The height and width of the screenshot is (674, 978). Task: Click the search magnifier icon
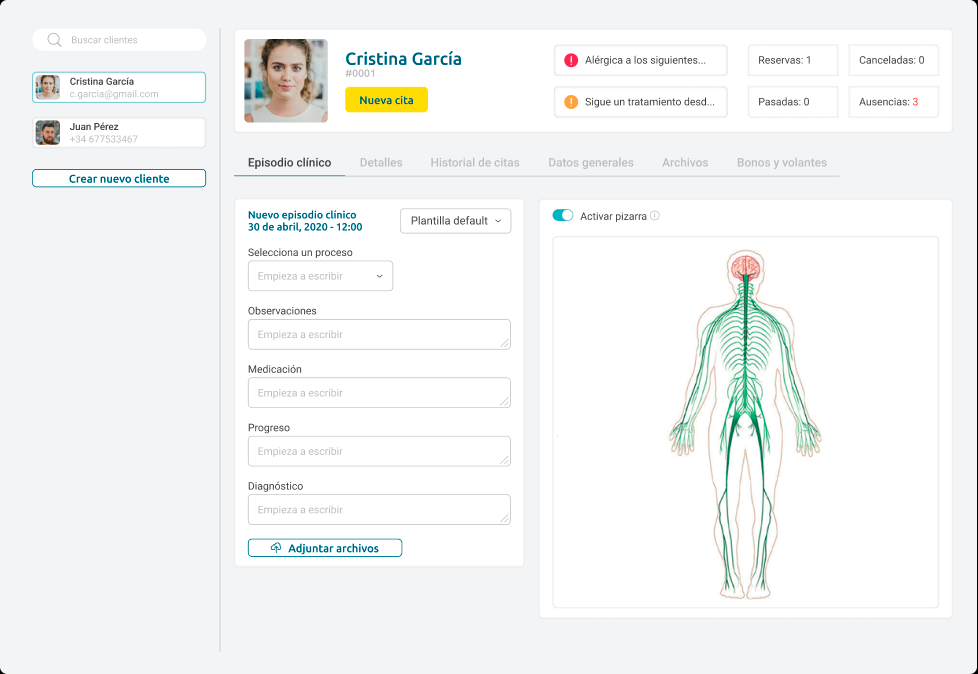coord(54,40)
